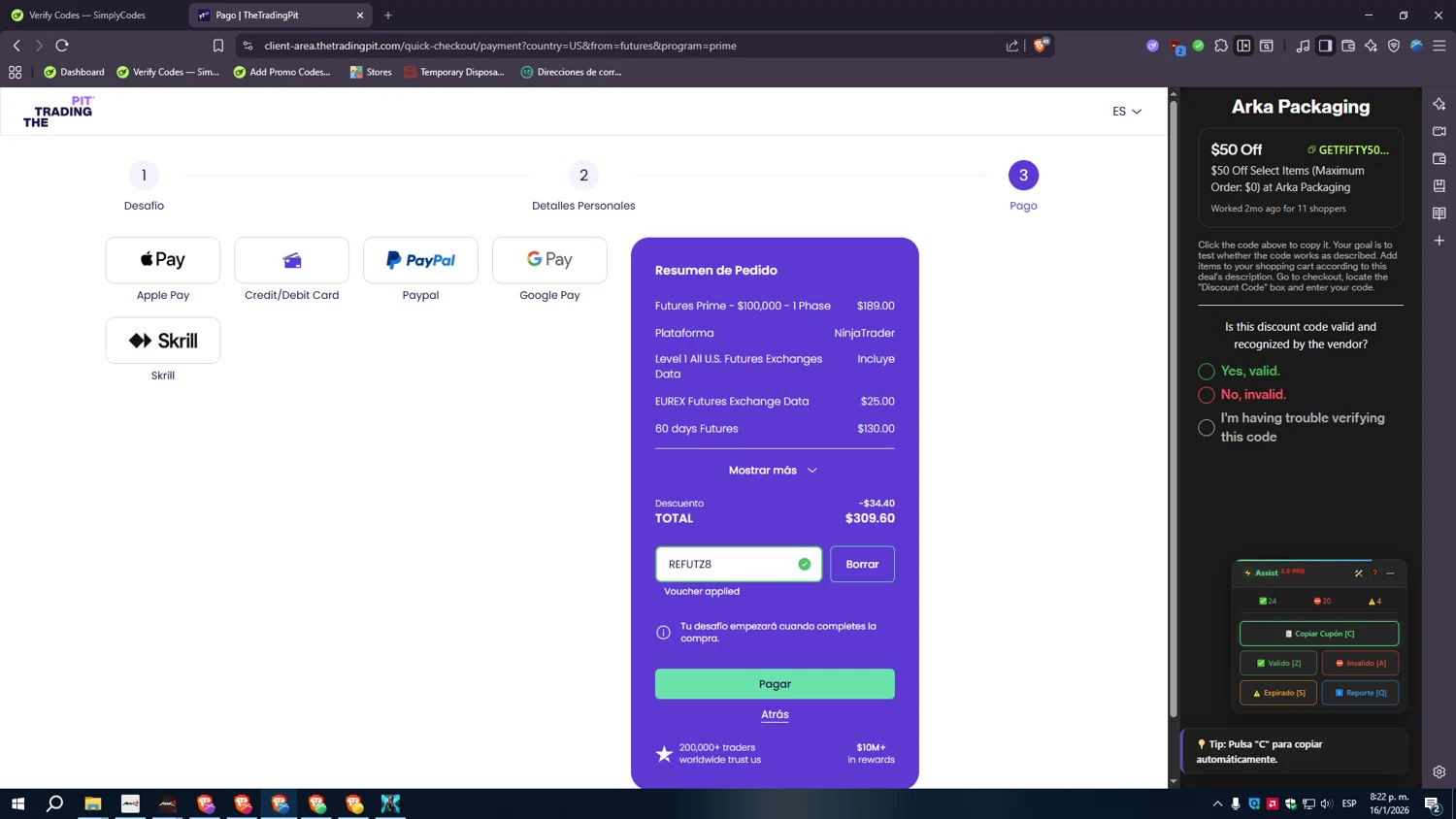This screenshot has width=1456, height=819.
Task: Open Add Promo Codes bookmark
Action: tap(281, 72)
